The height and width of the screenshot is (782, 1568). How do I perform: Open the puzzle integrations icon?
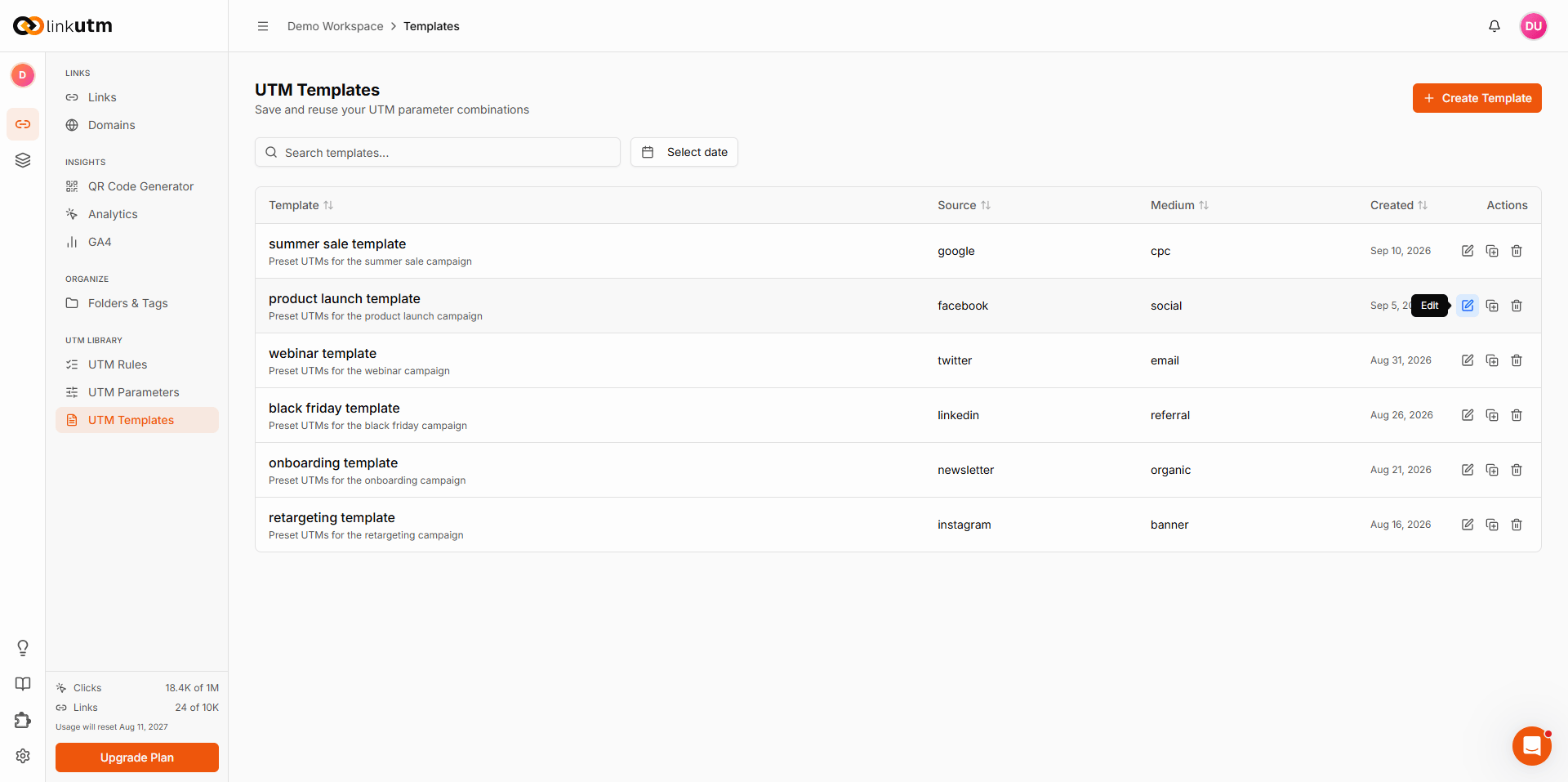click(23, 720)
